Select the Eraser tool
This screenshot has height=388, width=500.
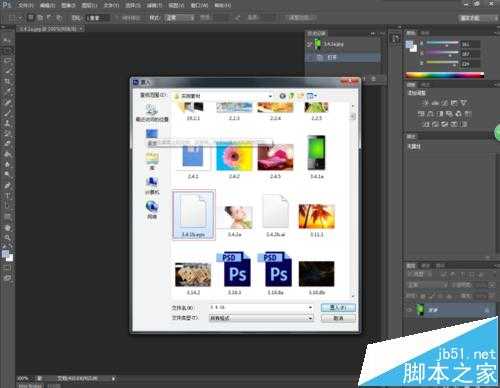point(7,144)
